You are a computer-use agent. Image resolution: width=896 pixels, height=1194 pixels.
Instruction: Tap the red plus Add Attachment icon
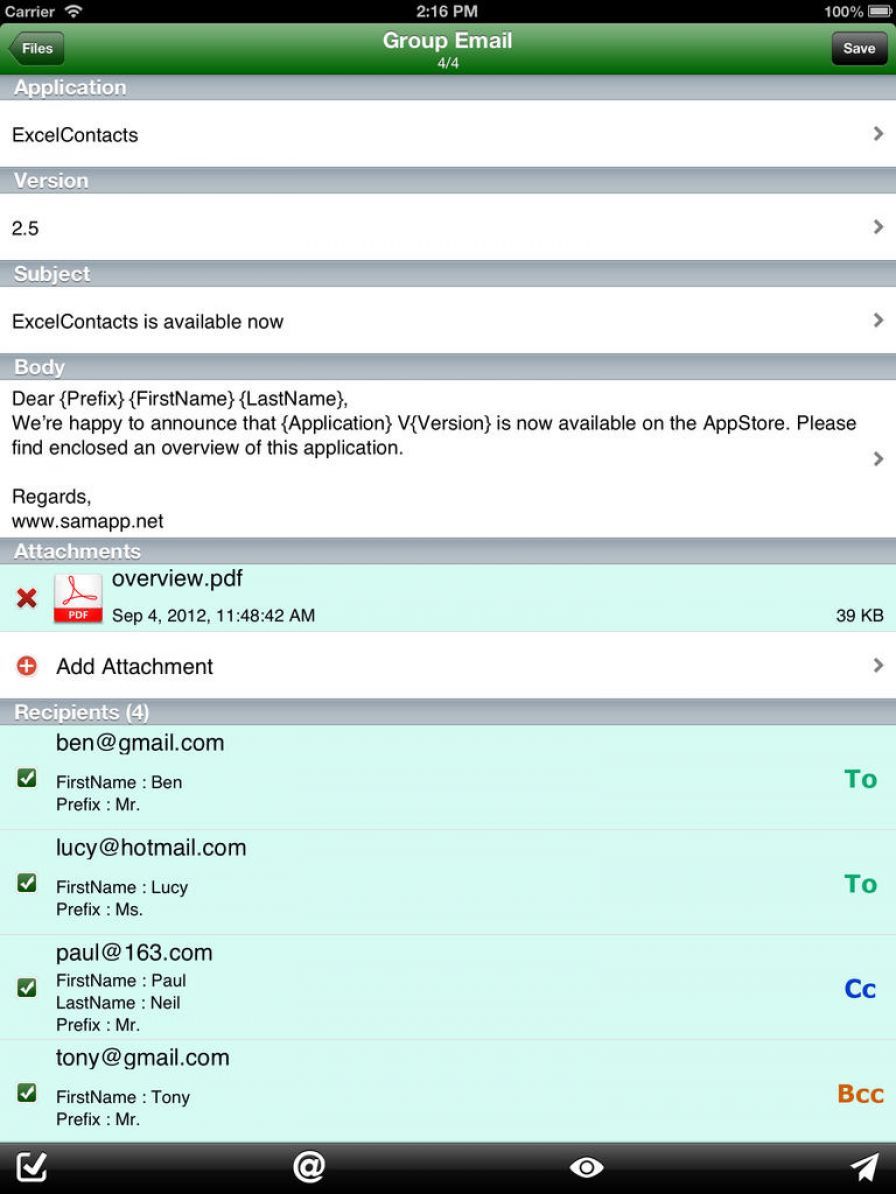(x=27, y=665)
